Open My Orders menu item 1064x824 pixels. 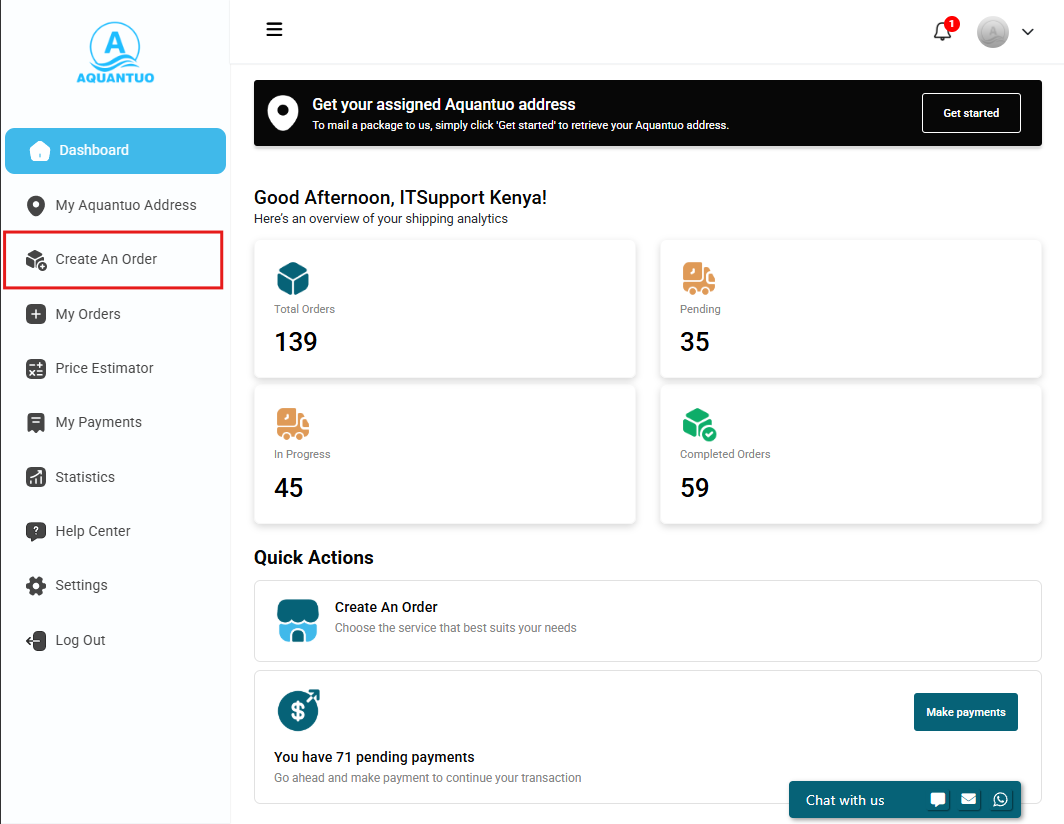[88, 314]
